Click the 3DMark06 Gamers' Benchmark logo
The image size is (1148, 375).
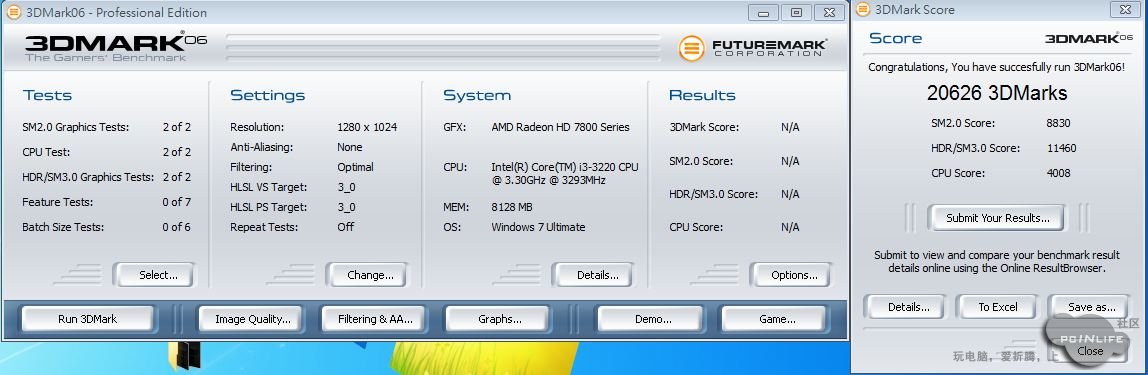click(116, 47)
